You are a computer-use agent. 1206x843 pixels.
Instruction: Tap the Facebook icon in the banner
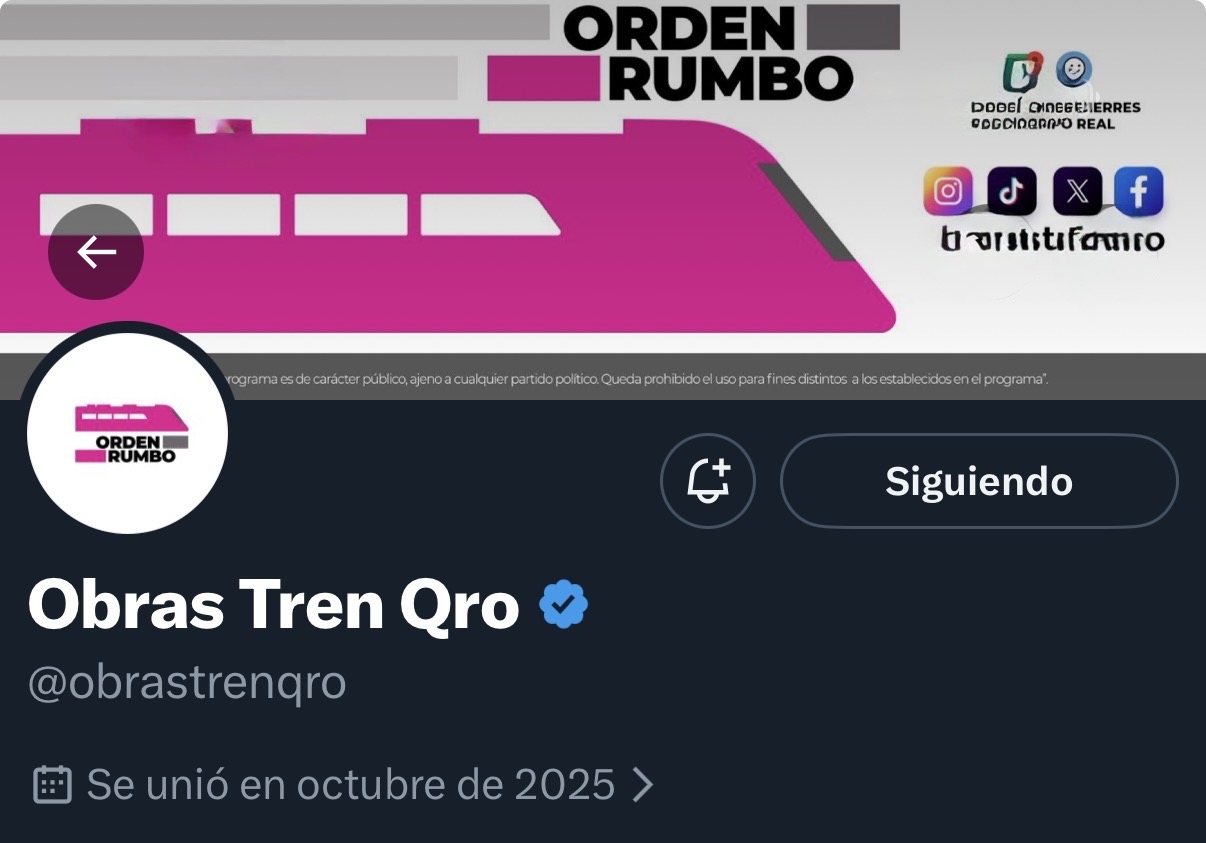click(1139, 191)
